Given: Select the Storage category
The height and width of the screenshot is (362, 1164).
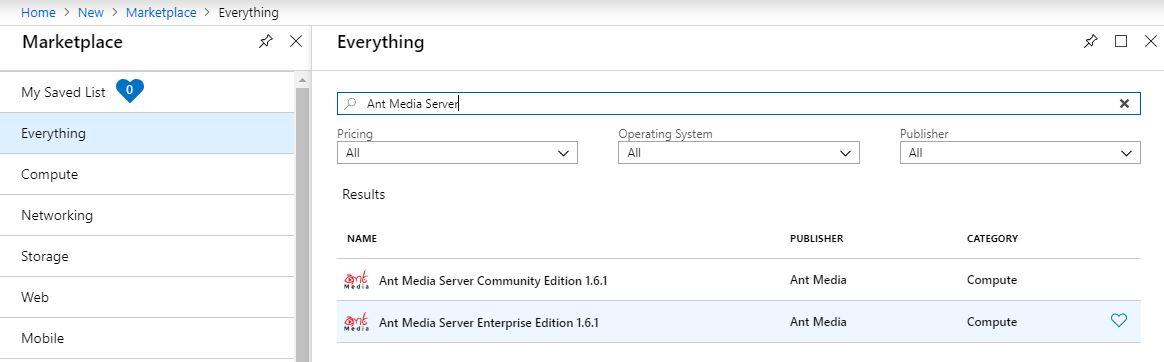Looking at the screenshot, I should point(147,256).
